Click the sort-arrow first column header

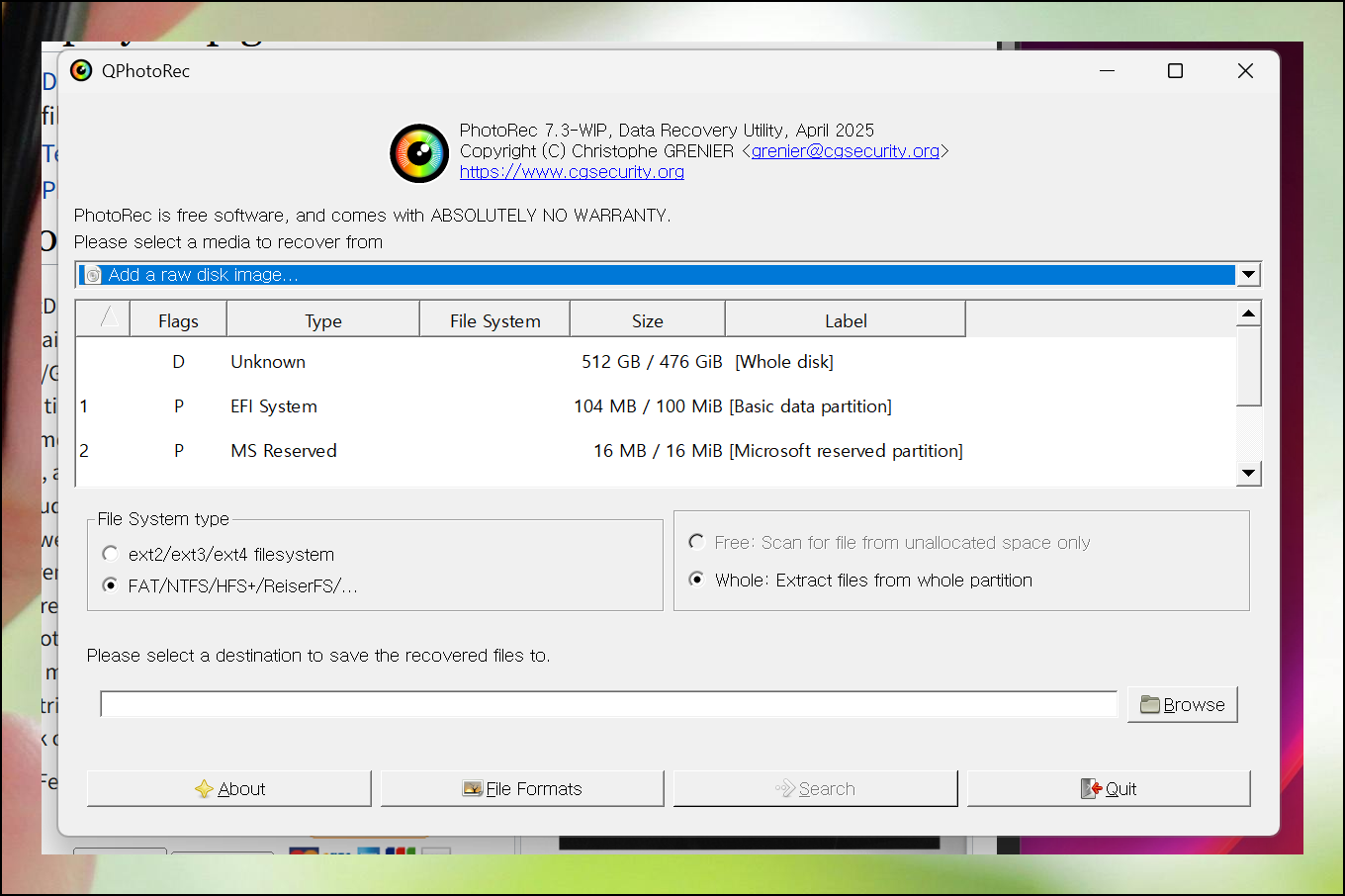[103, 320]
